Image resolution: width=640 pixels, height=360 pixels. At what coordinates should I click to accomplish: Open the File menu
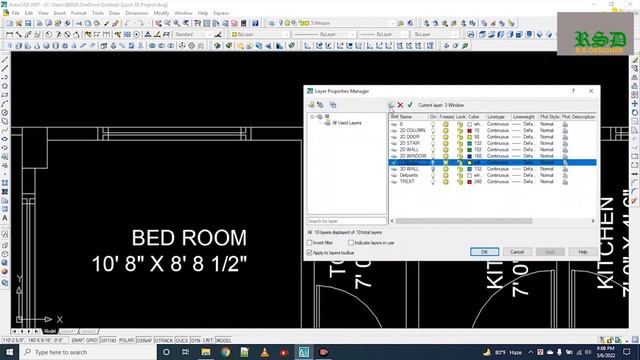coord(15,13)
